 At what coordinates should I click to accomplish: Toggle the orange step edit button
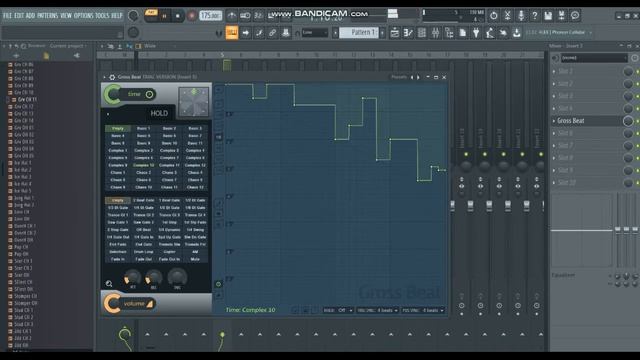232,33
